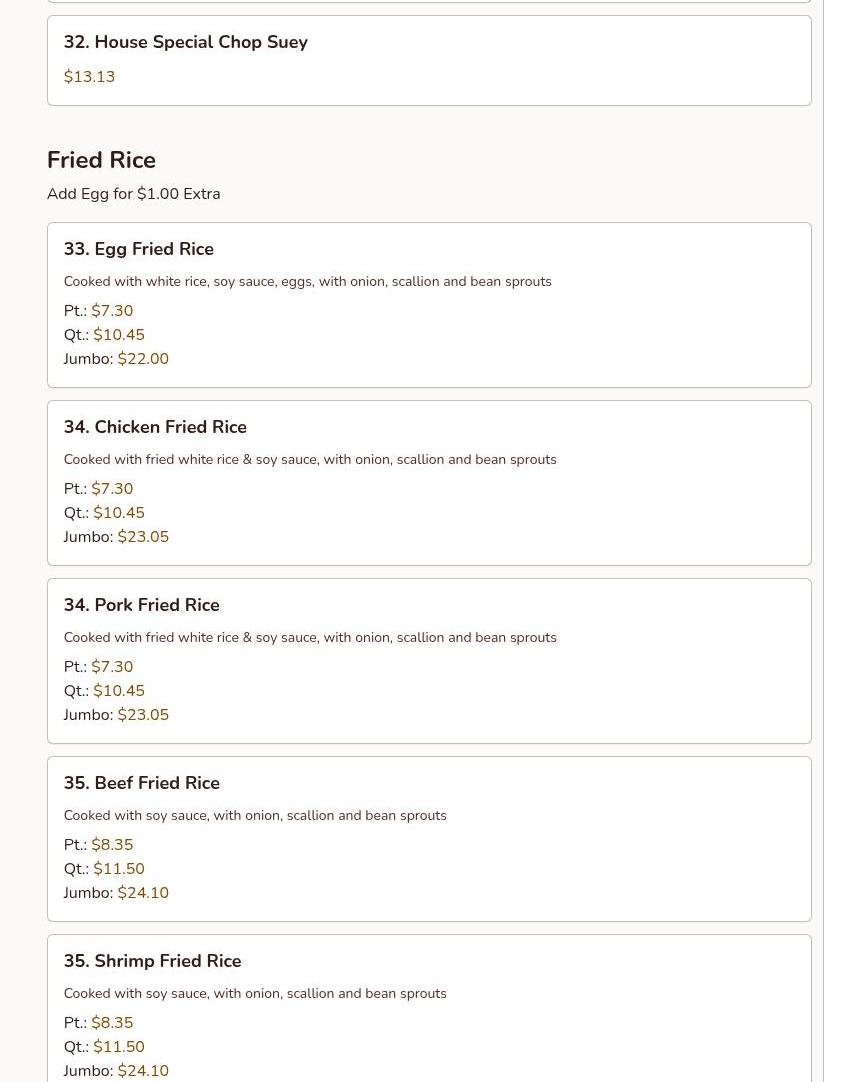Click the Egg Fried Rice description text
Screen dimensions: 844x1082
(307, 282)
